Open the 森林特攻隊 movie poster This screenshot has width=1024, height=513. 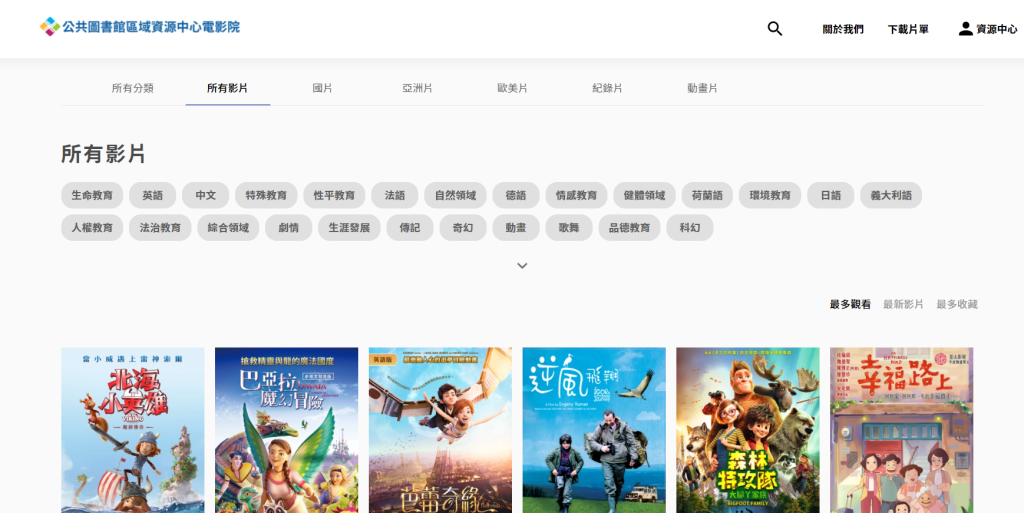coord(748,430)
